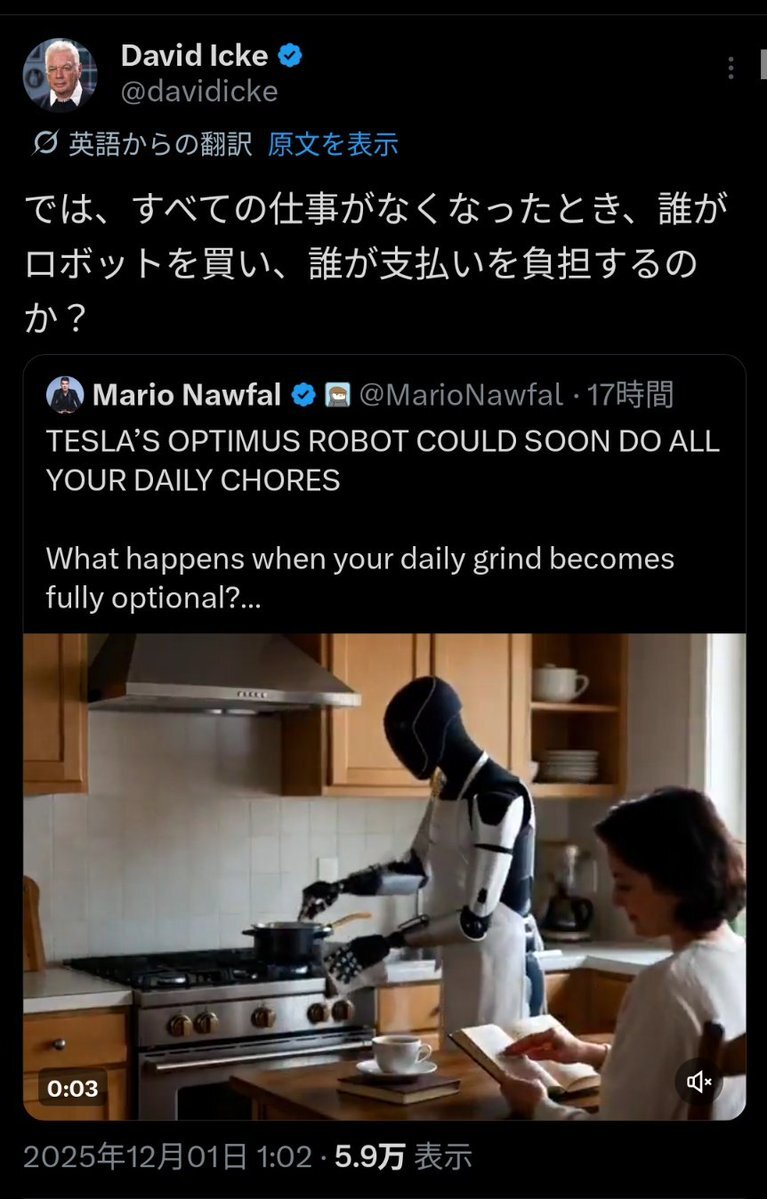This screenshot has height=1199, width=767.
Task: Click the 2025年12月01日 1:02 post date
Action: [x=167, y=1157]
